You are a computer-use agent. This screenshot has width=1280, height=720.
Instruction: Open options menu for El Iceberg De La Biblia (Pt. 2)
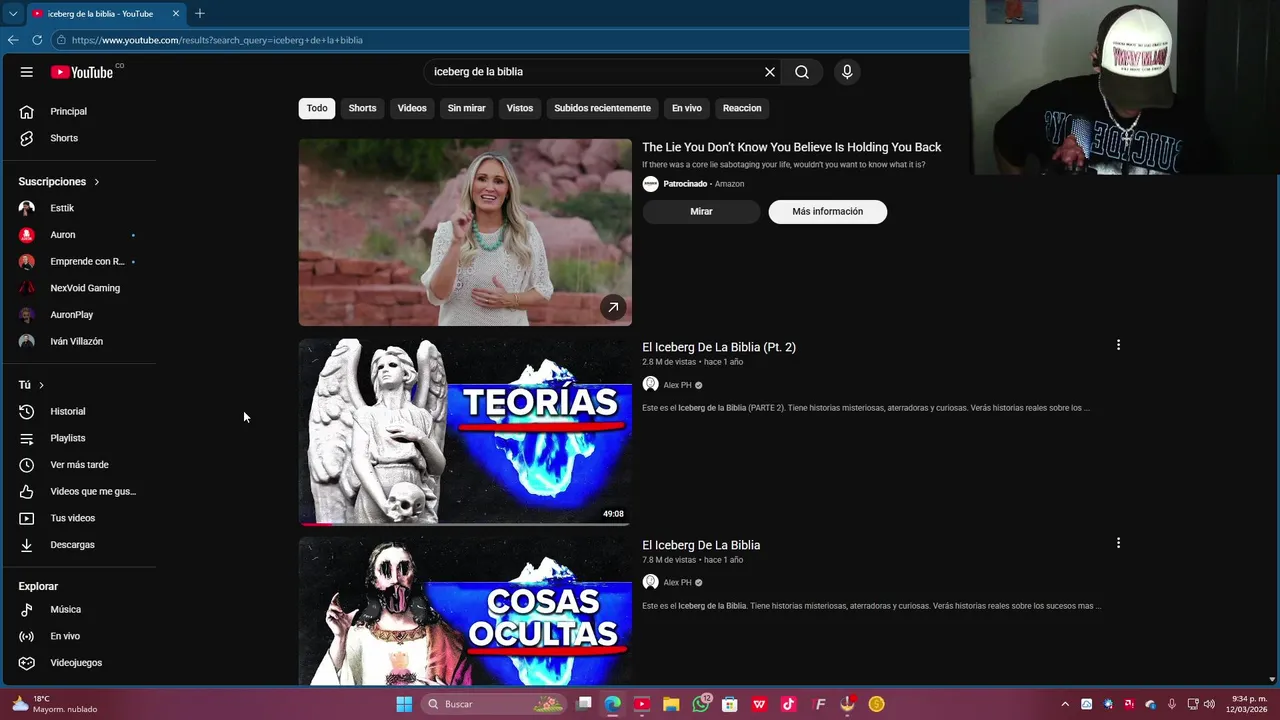tap(1118, 345)
